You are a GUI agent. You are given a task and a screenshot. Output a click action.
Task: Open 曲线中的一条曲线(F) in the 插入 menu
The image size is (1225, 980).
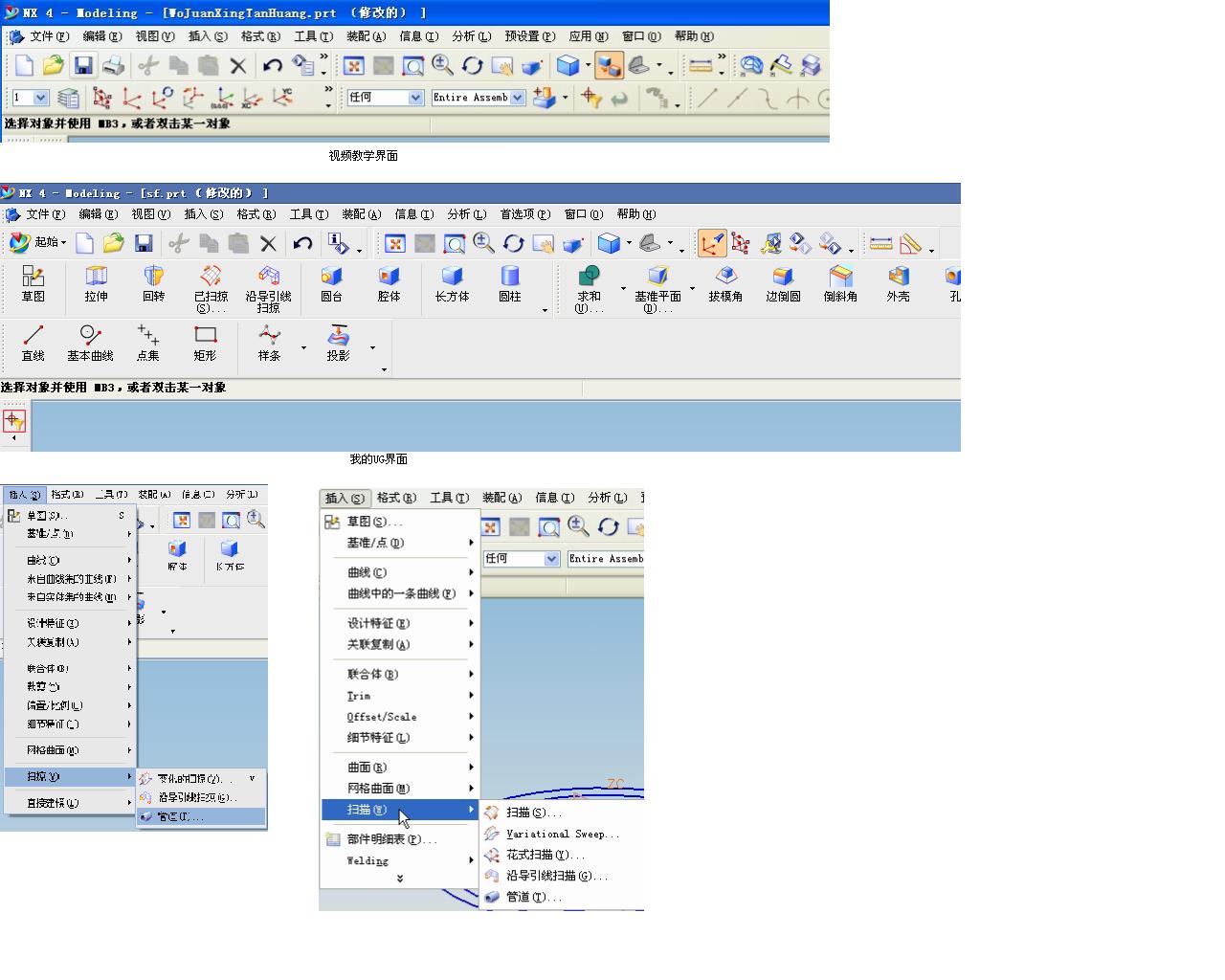pos(400,594)
